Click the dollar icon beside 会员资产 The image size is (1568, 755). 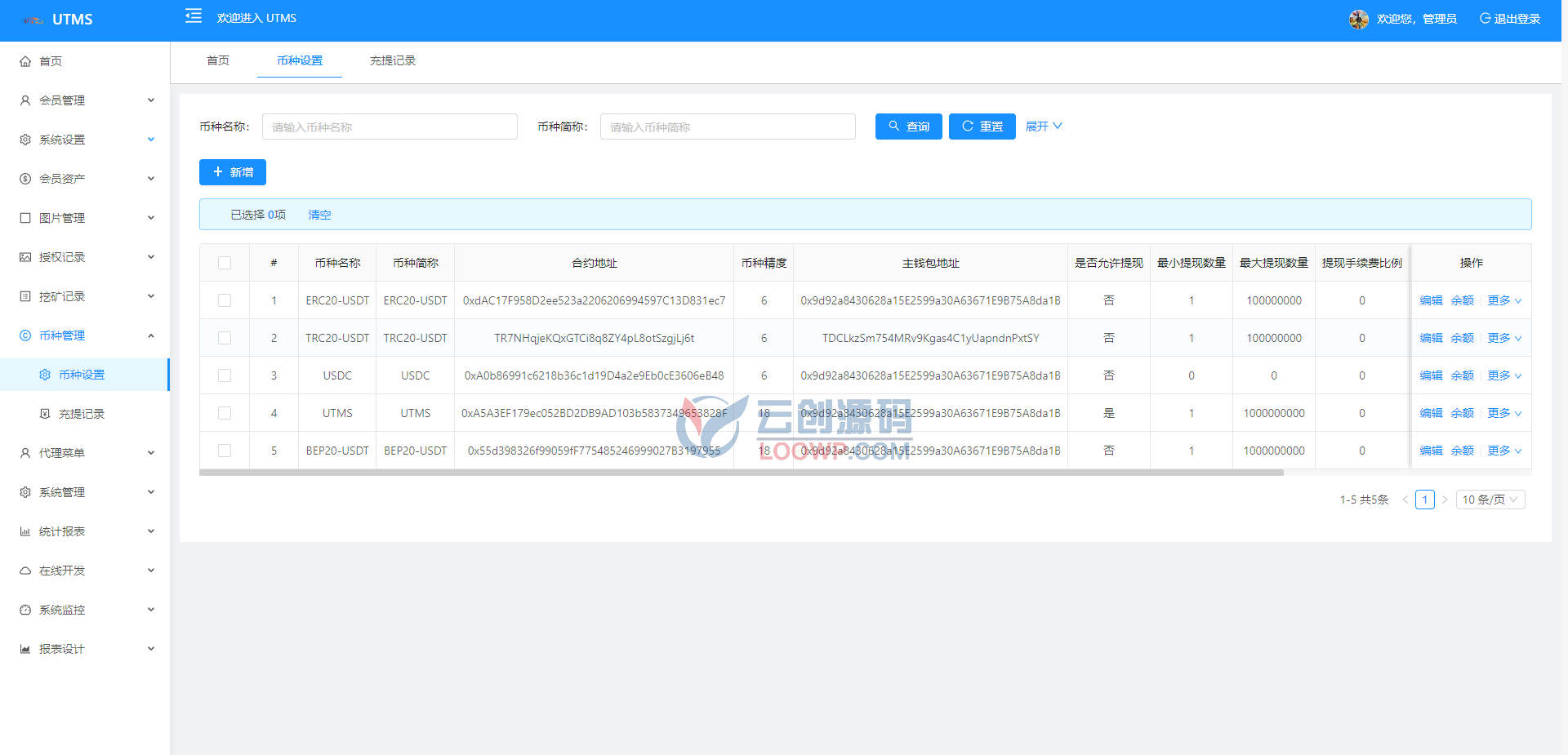click(25, 179)
